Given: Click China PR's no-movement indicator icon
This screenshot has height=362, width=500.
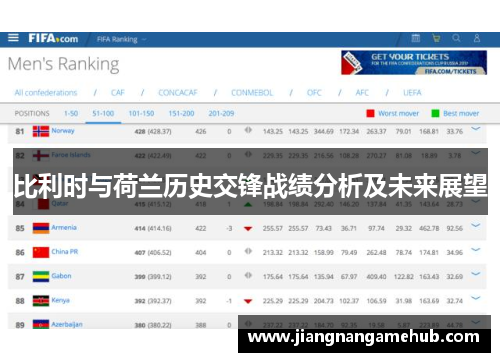Looking at the screenshot, I should pos(248,251).
